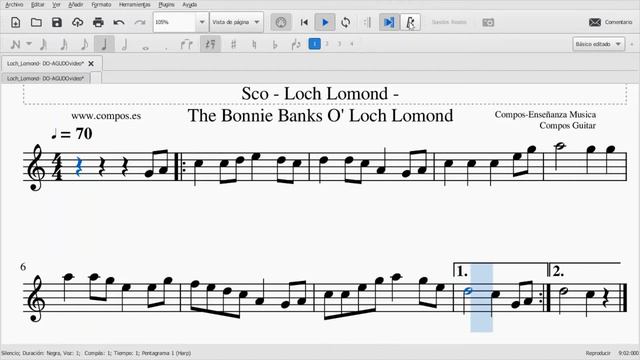This screenshot has height=360, width=640.
Task: Select the 16th note duration
Action: coord(64,44)
